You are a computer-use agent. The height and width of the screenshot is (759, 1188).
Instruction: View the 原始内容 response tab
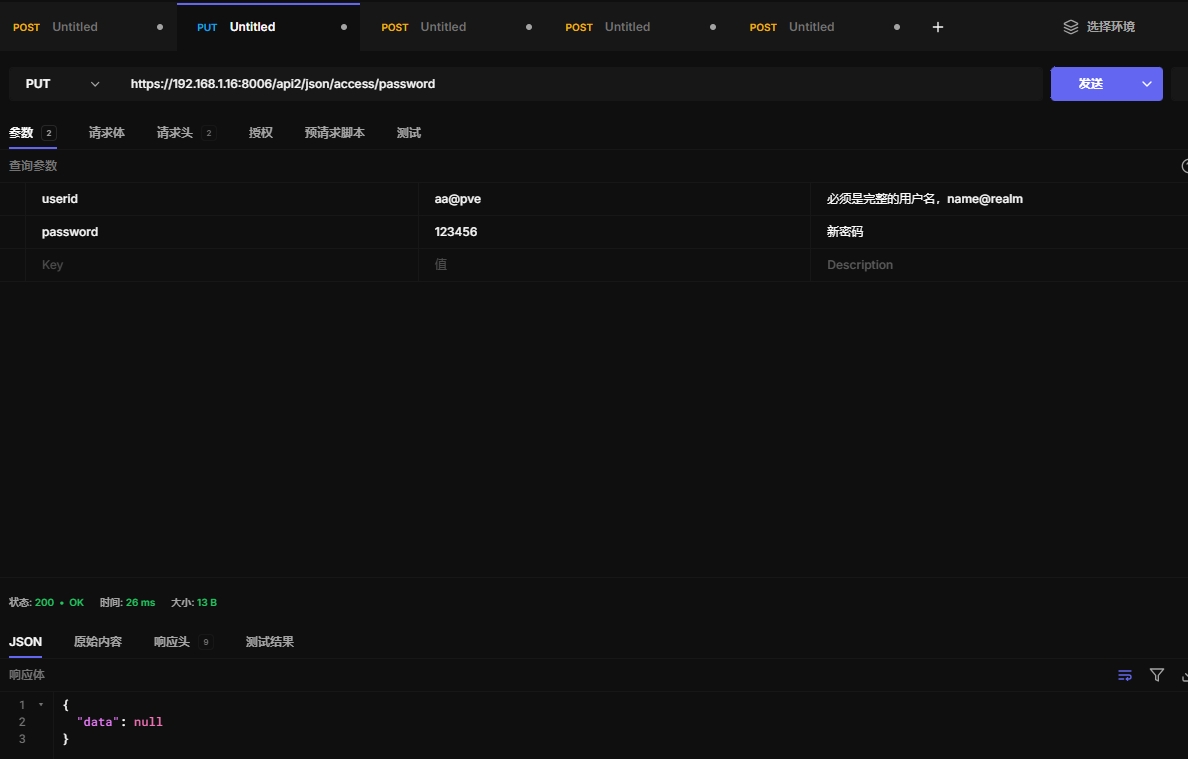(98, 642)
